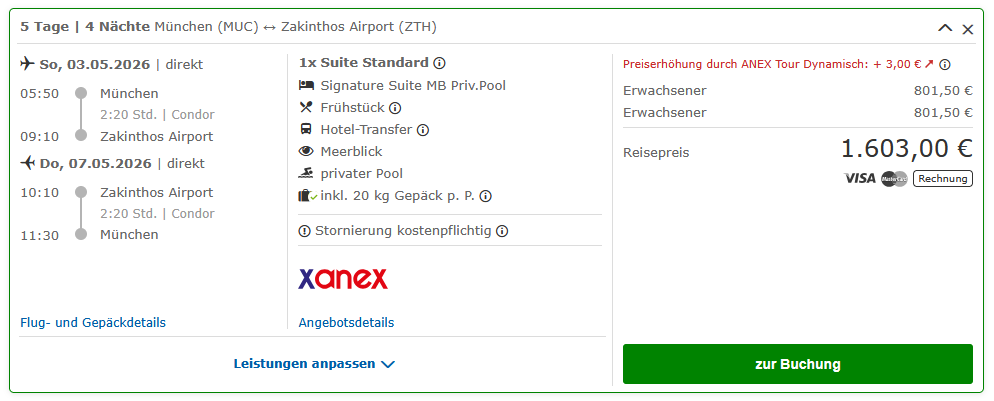Viewport: 994px width, 401px height.
Task: Click the return flight date Do, 07.05.2026
Action: click(x=96, y=164)
